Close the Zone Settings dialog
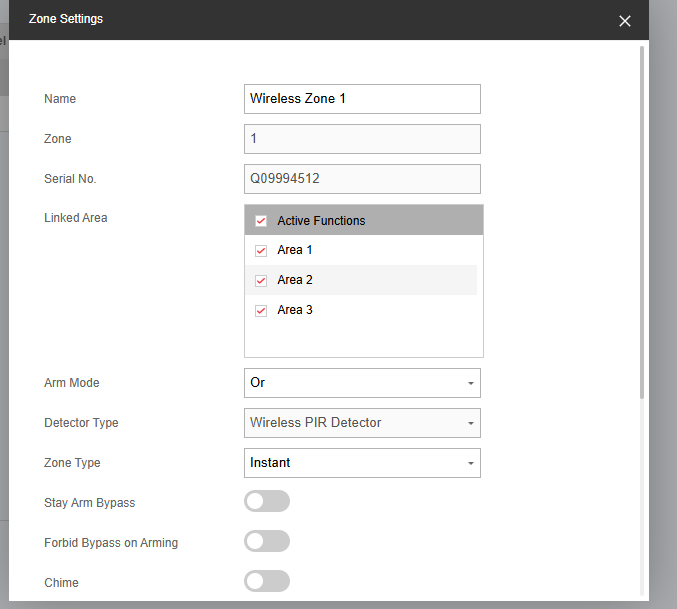Image resolution: width=677 pixels, height=609 pixels. point(625,21)
